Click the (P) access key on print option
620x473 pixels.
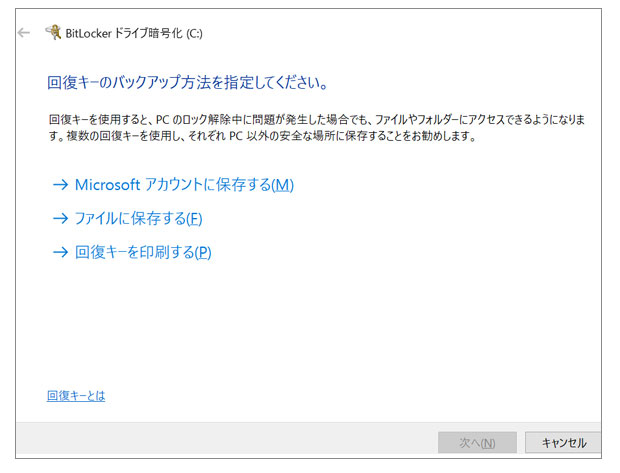tap(202, 252)
